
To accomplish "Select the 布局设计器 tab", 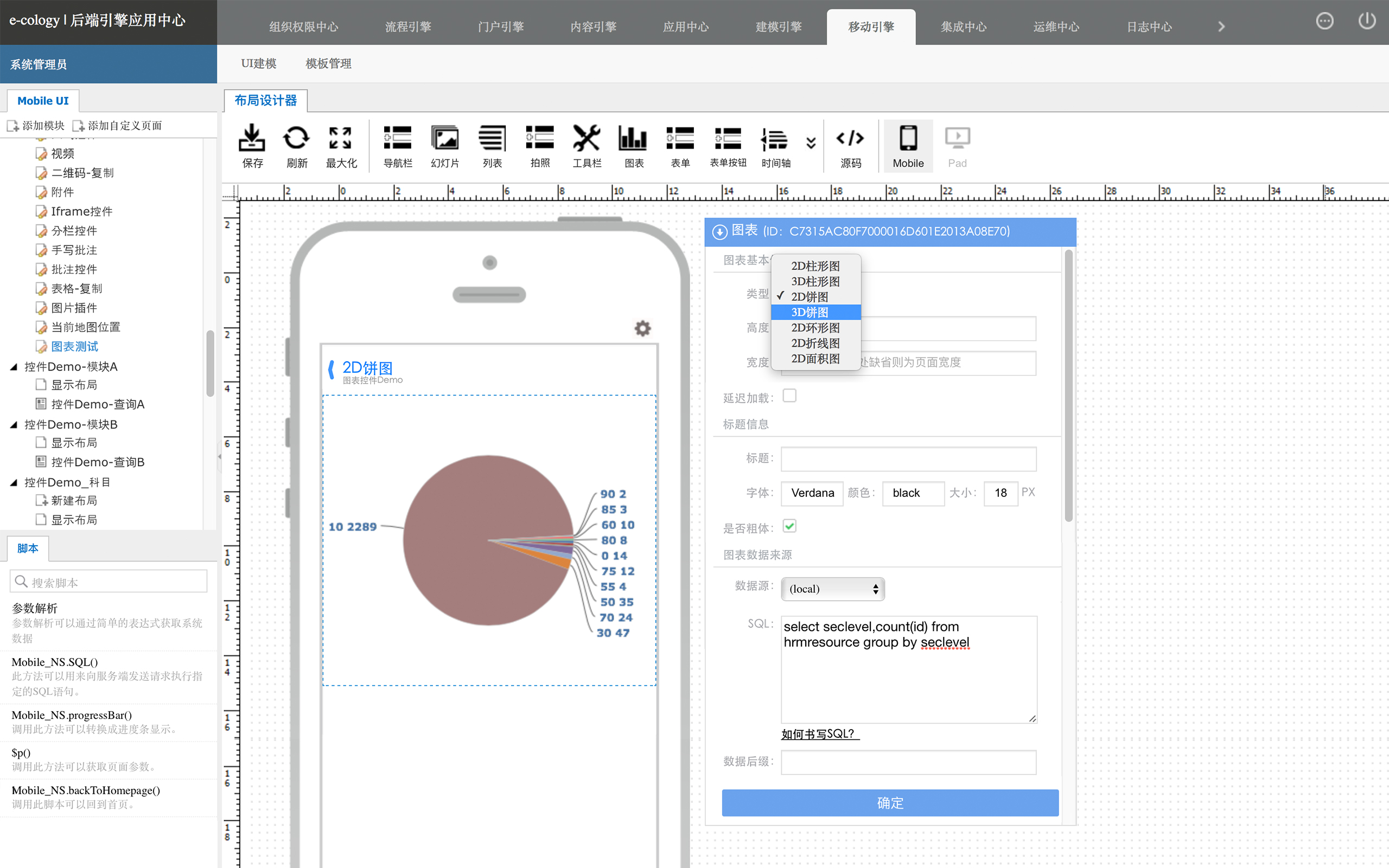I will [266, 100].
